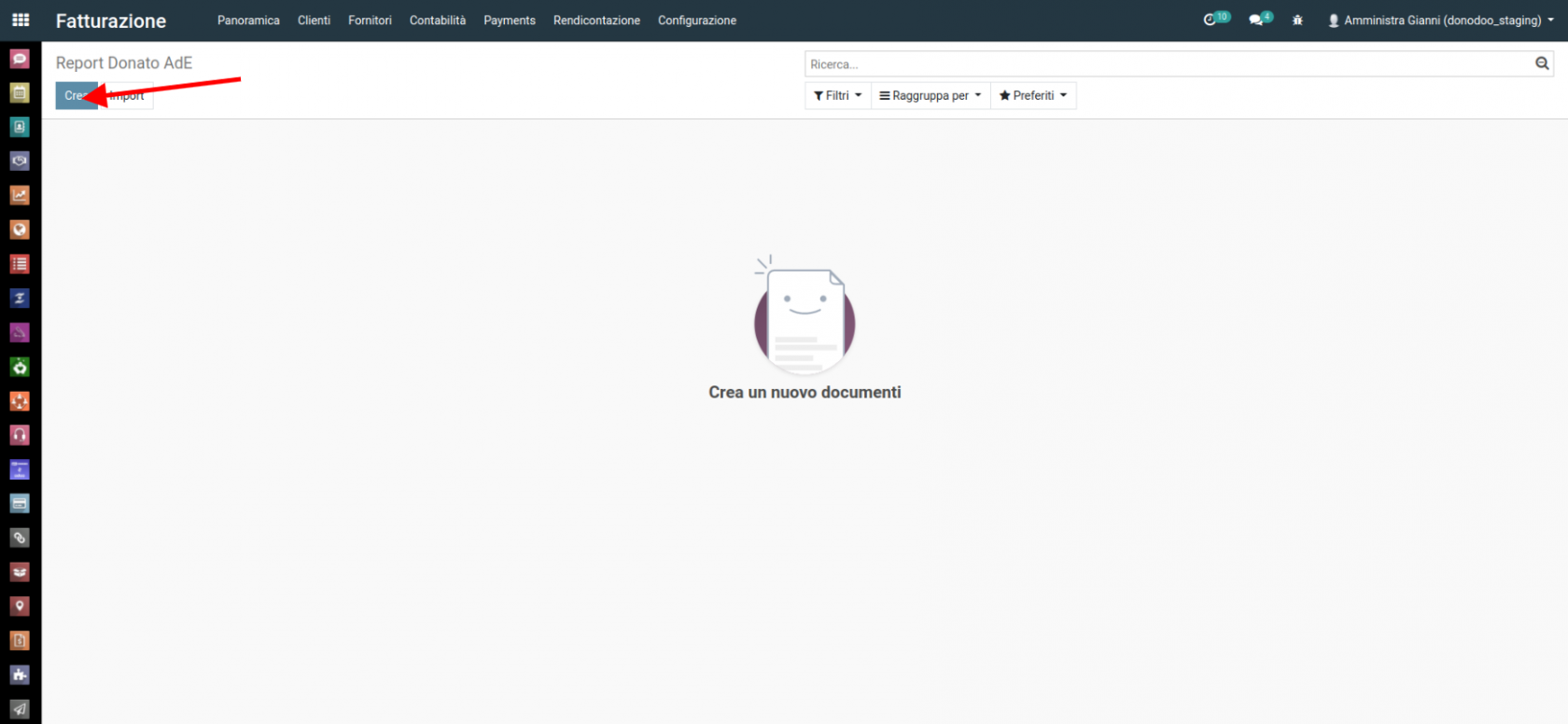Focus the Ricerca search field
The width and height of the screenshot is (1568, 724).
pos(1167,63)
